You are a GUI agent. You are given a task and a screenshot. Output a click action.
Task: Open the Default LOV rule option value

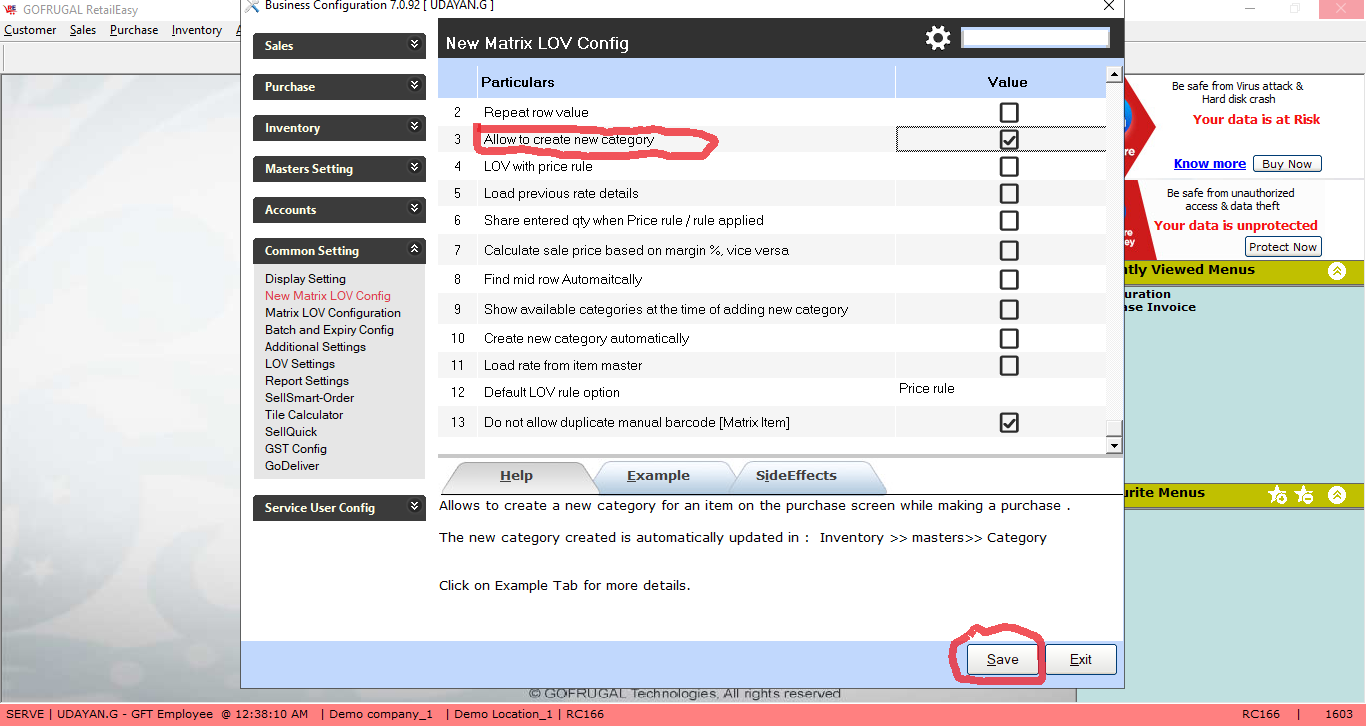click(1000, 389)
